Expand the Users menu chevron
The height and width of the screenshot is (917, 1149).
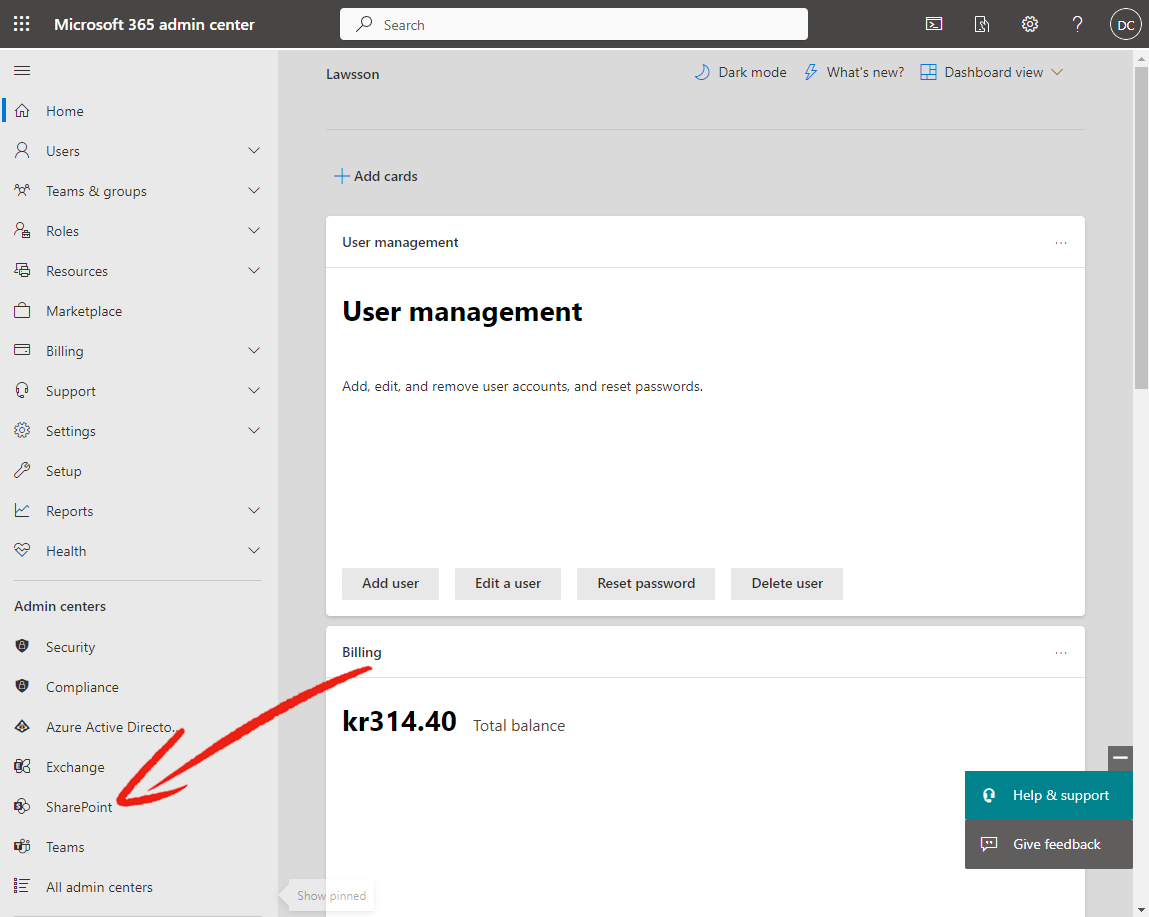click(254, 151)
